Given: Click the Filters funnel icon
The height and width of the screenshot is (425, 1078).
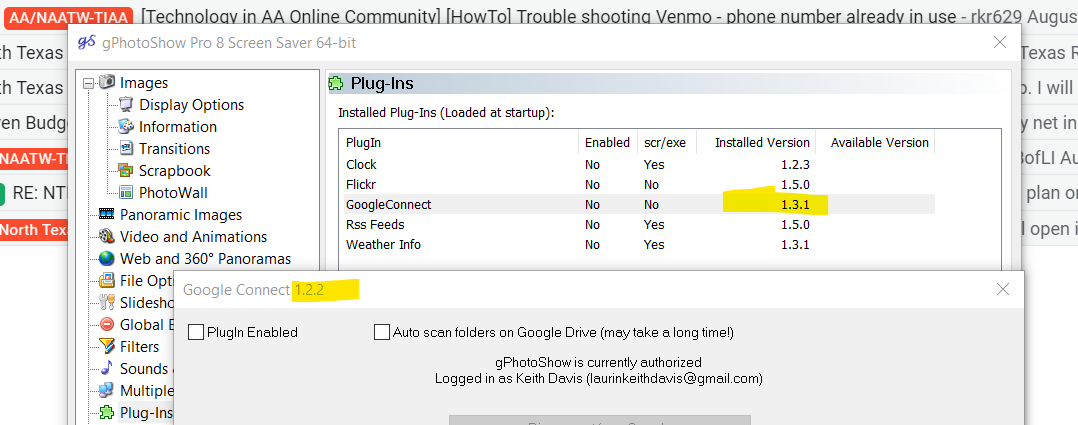Looking at the screenshot, I should click(107, 347).
